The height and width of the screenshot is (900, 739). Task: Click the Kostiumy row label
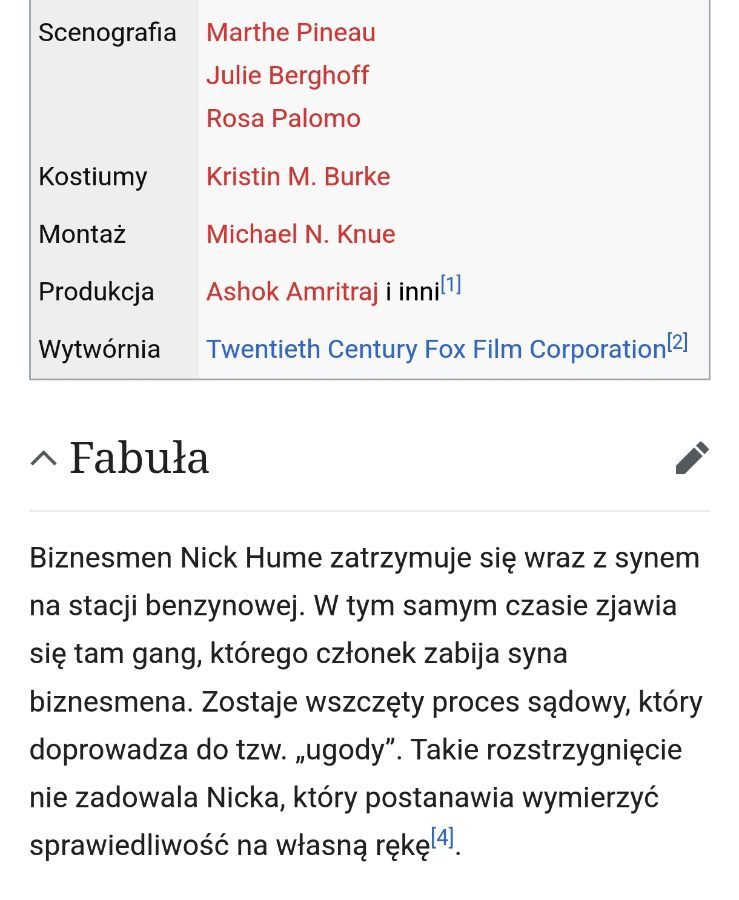point(93,176)
